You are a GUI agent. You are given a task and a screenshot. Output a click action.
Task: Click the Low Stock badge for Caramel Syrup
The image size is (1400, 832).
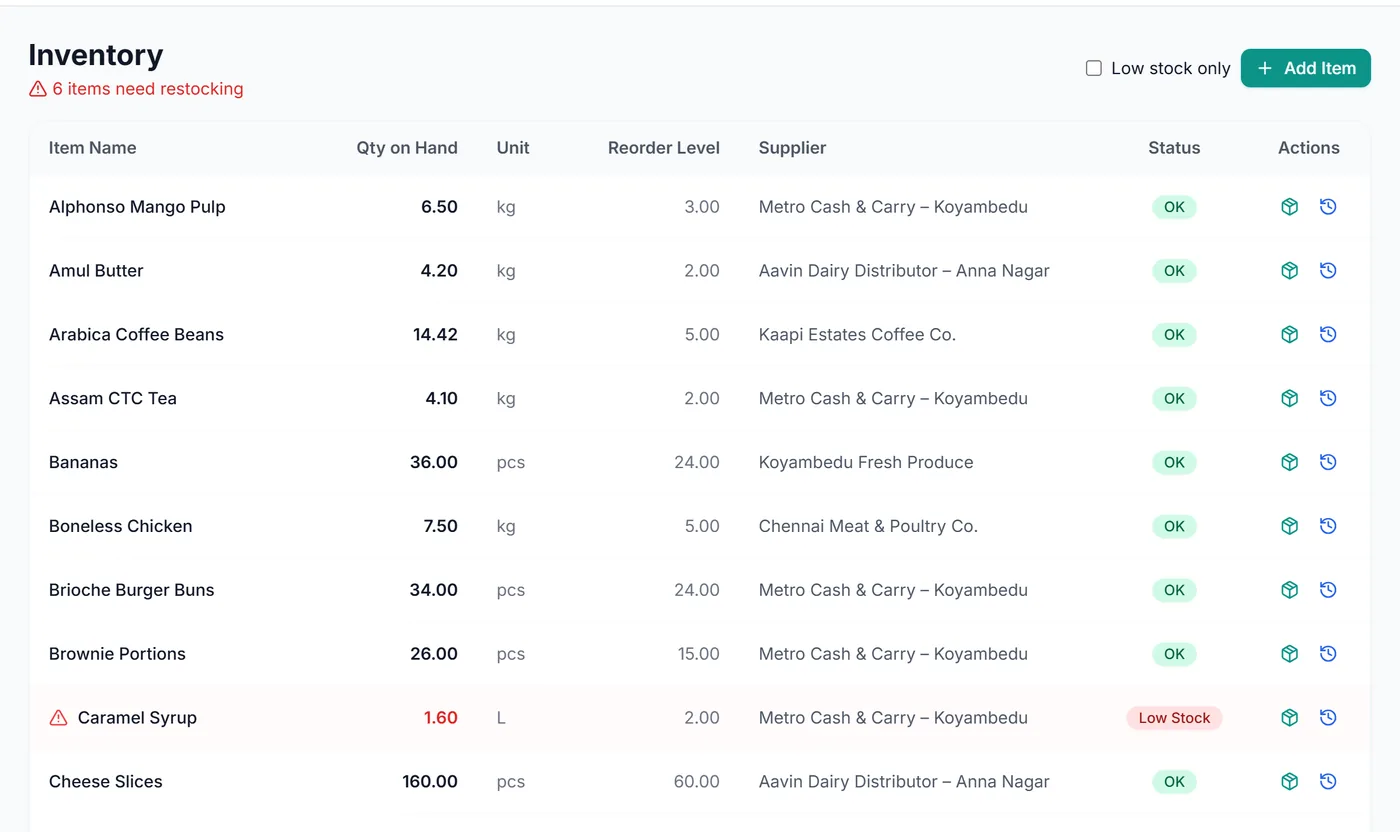1174,718
